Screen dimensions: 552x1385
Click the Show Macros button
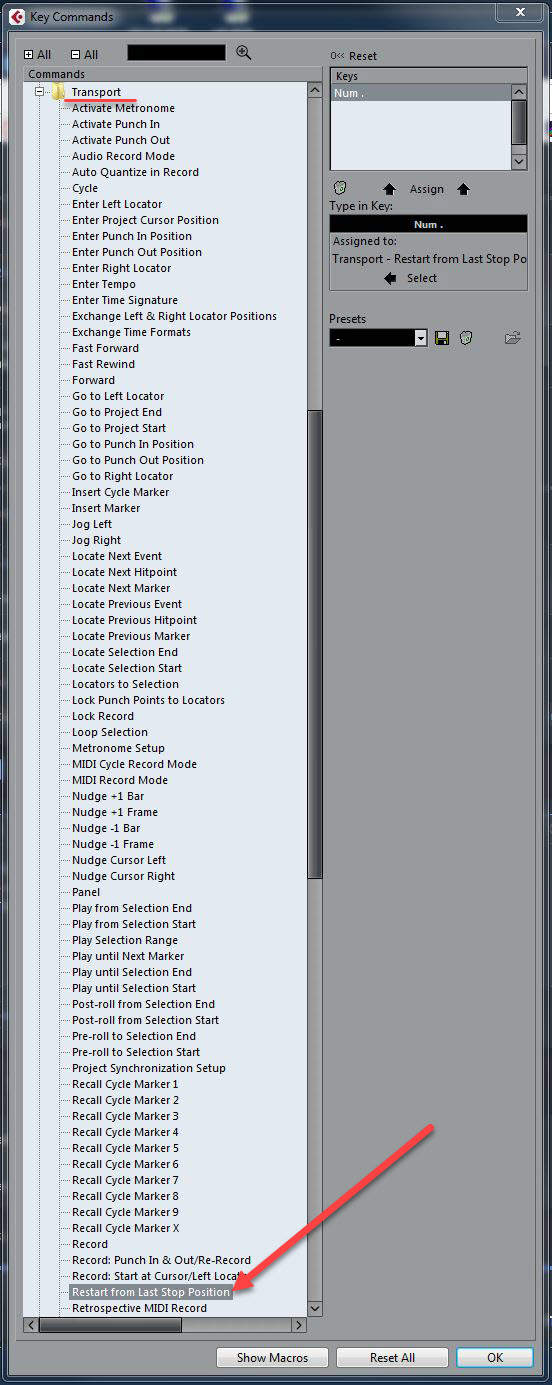point(272,1357)
